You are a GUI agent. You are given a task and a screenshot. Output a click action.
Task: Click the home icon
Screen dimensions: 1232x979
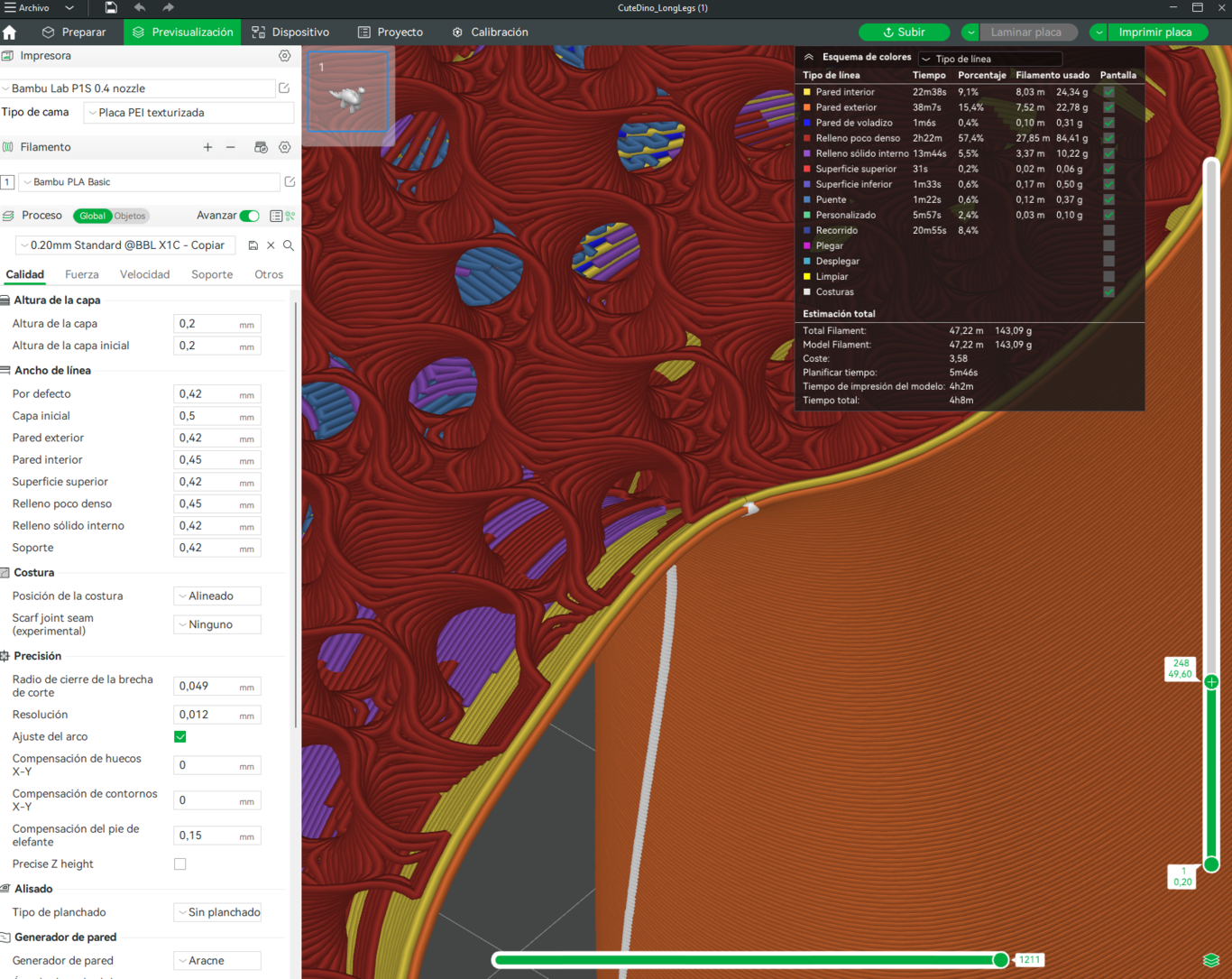10,32
